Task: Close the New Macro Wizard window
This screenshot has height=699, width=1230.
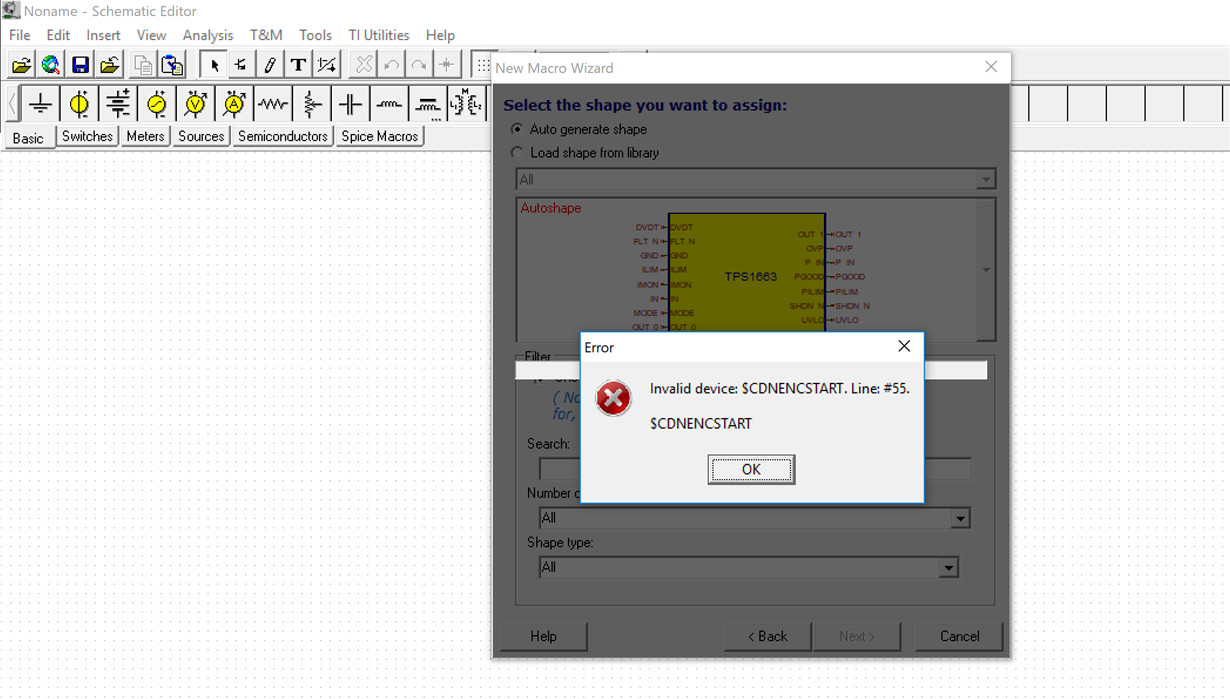Action: (x=991, y=67)
